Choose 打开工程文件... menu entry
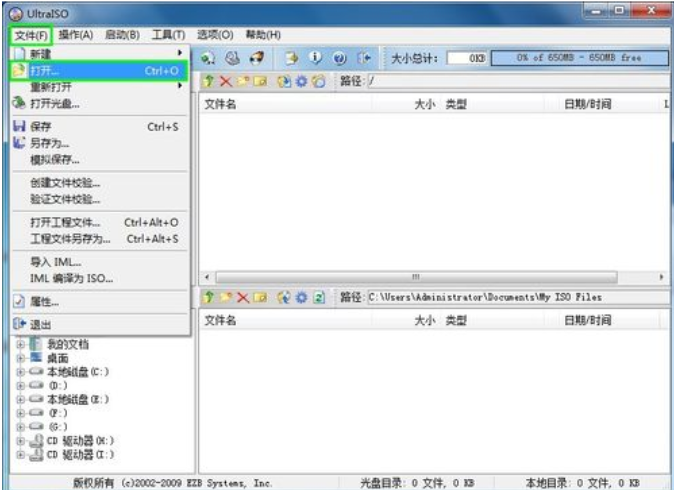674x490 pixels. [99, 222]
